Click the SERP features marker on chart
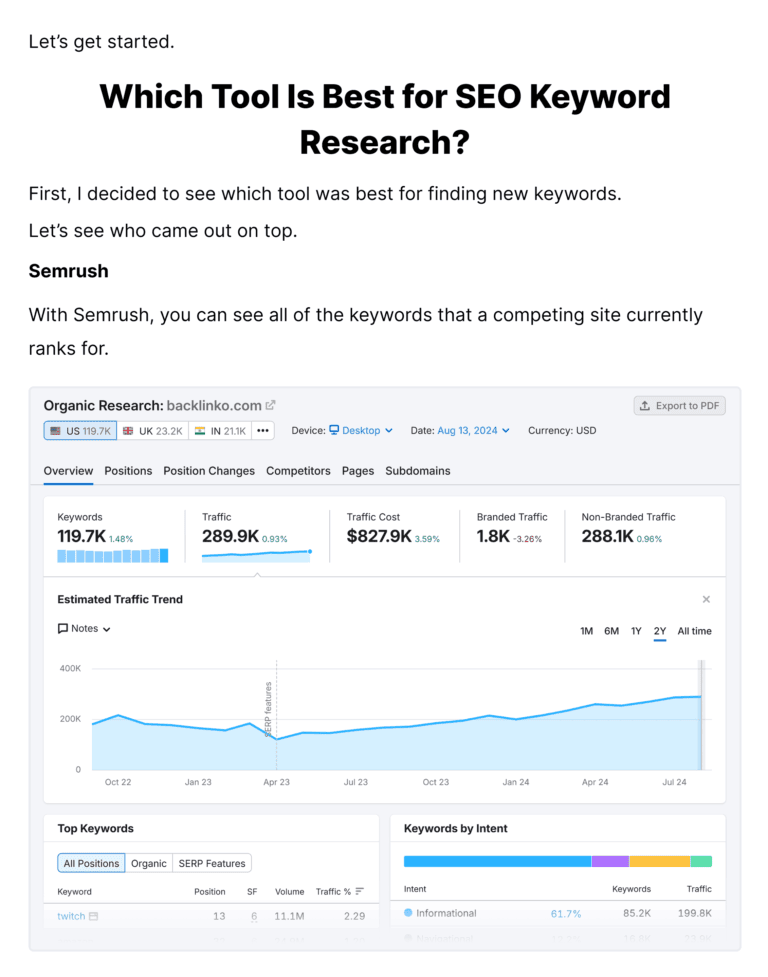 [x=268, y=708]
